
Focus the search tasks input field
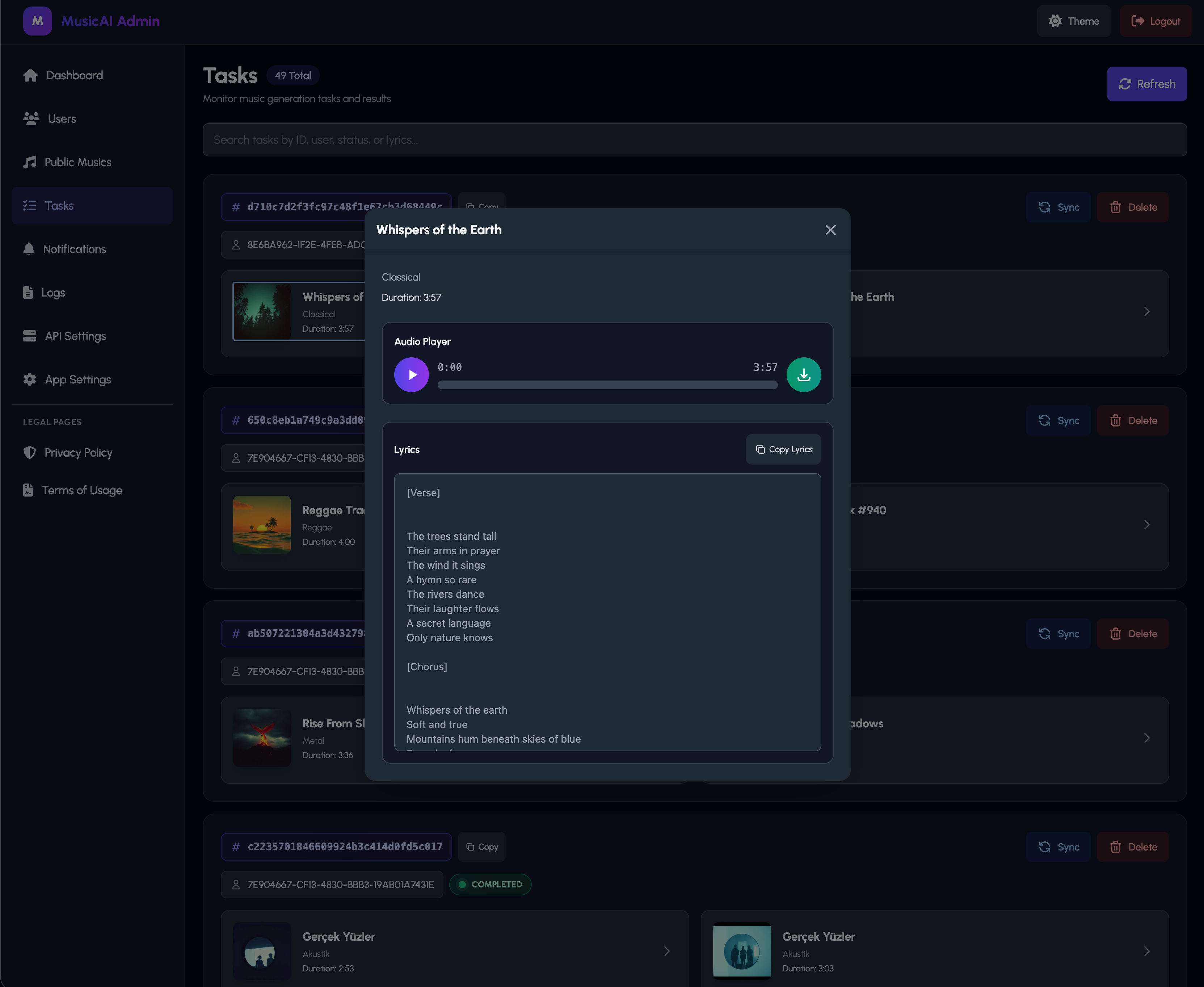(695, 140)
